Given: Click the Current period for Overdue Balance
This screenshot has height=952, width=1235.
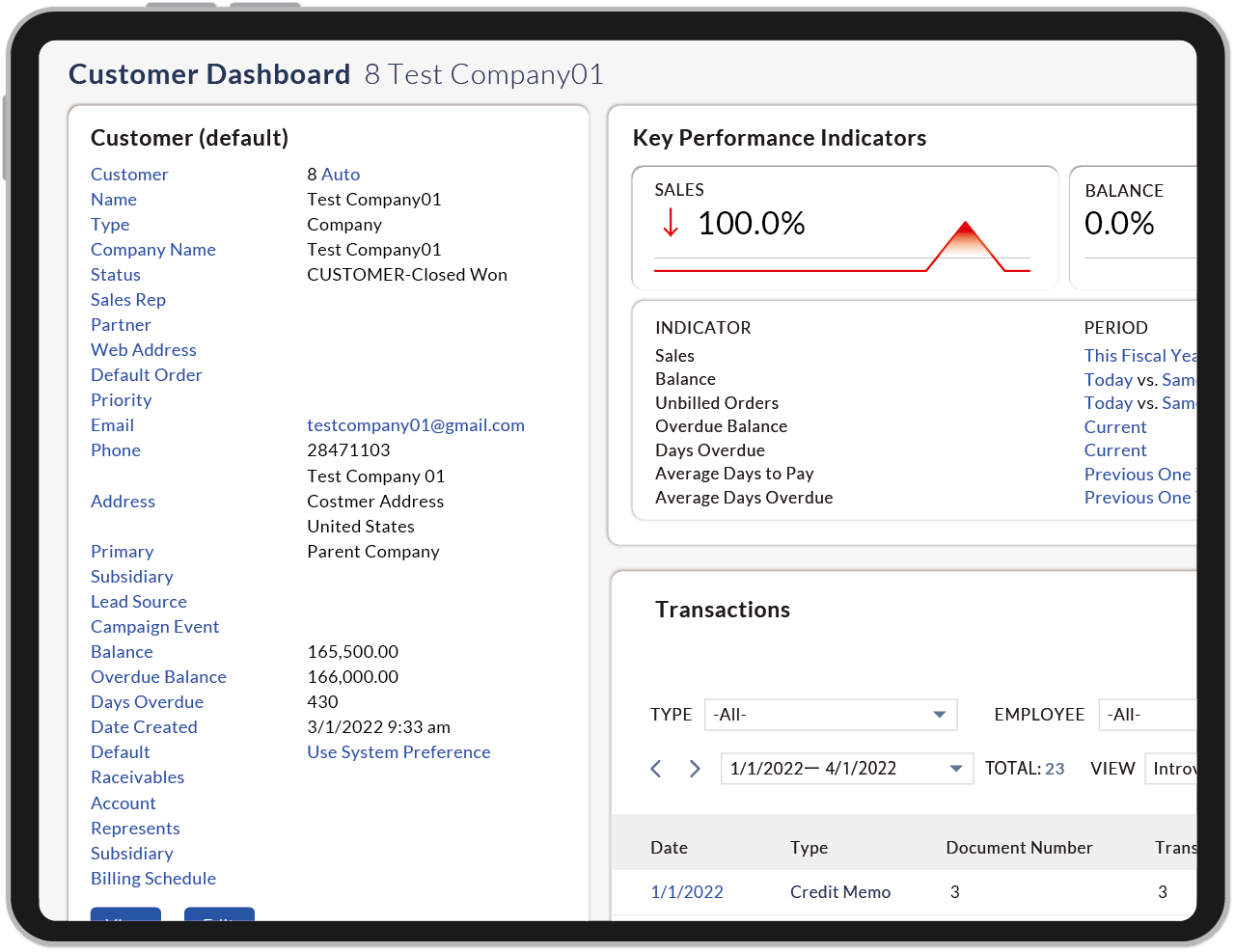Looking at the screenshot, I should (x=1115, y=427).
